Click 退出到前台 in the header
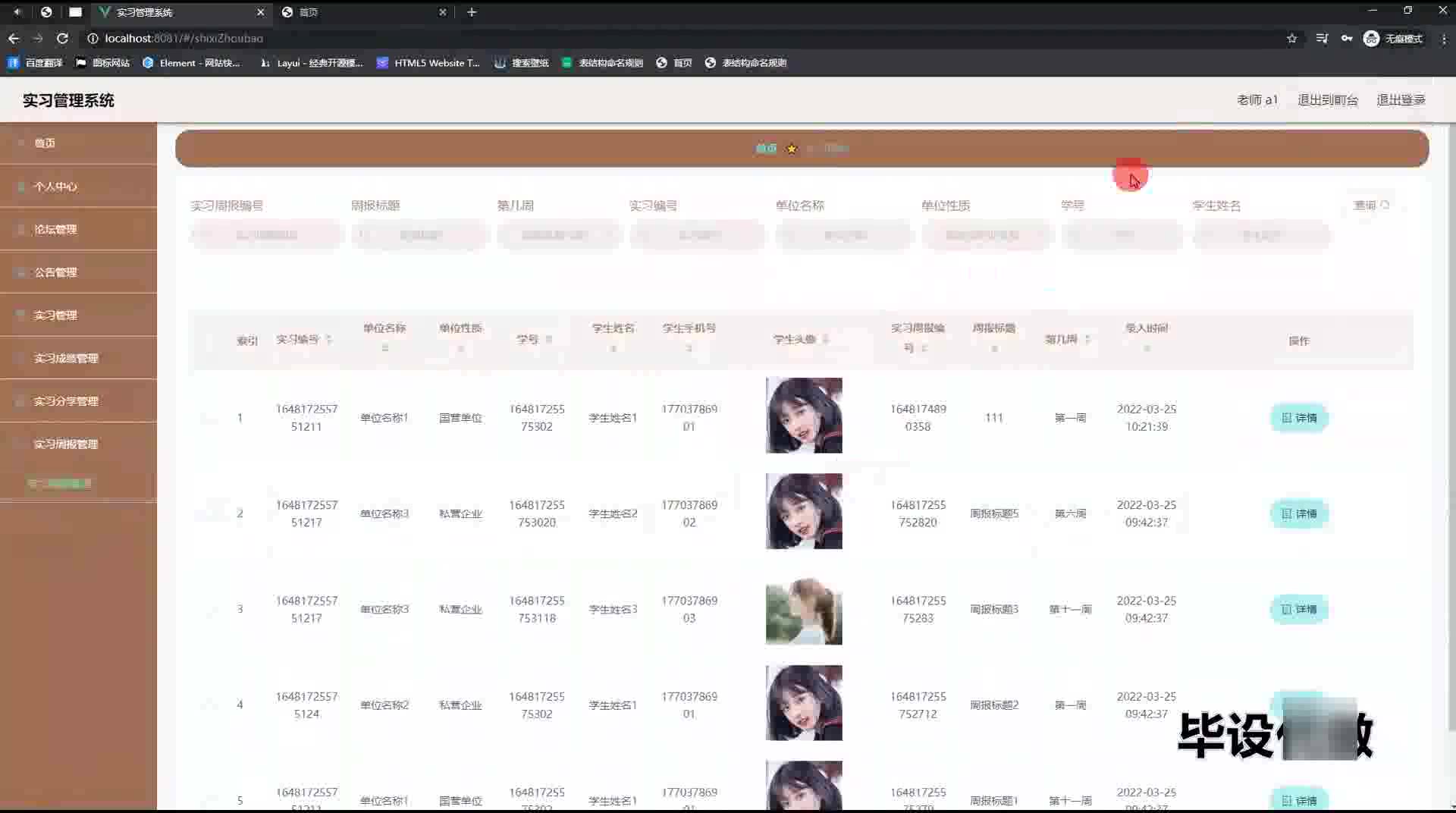Screen dimensions: 1456x813 coord(1327,100)
